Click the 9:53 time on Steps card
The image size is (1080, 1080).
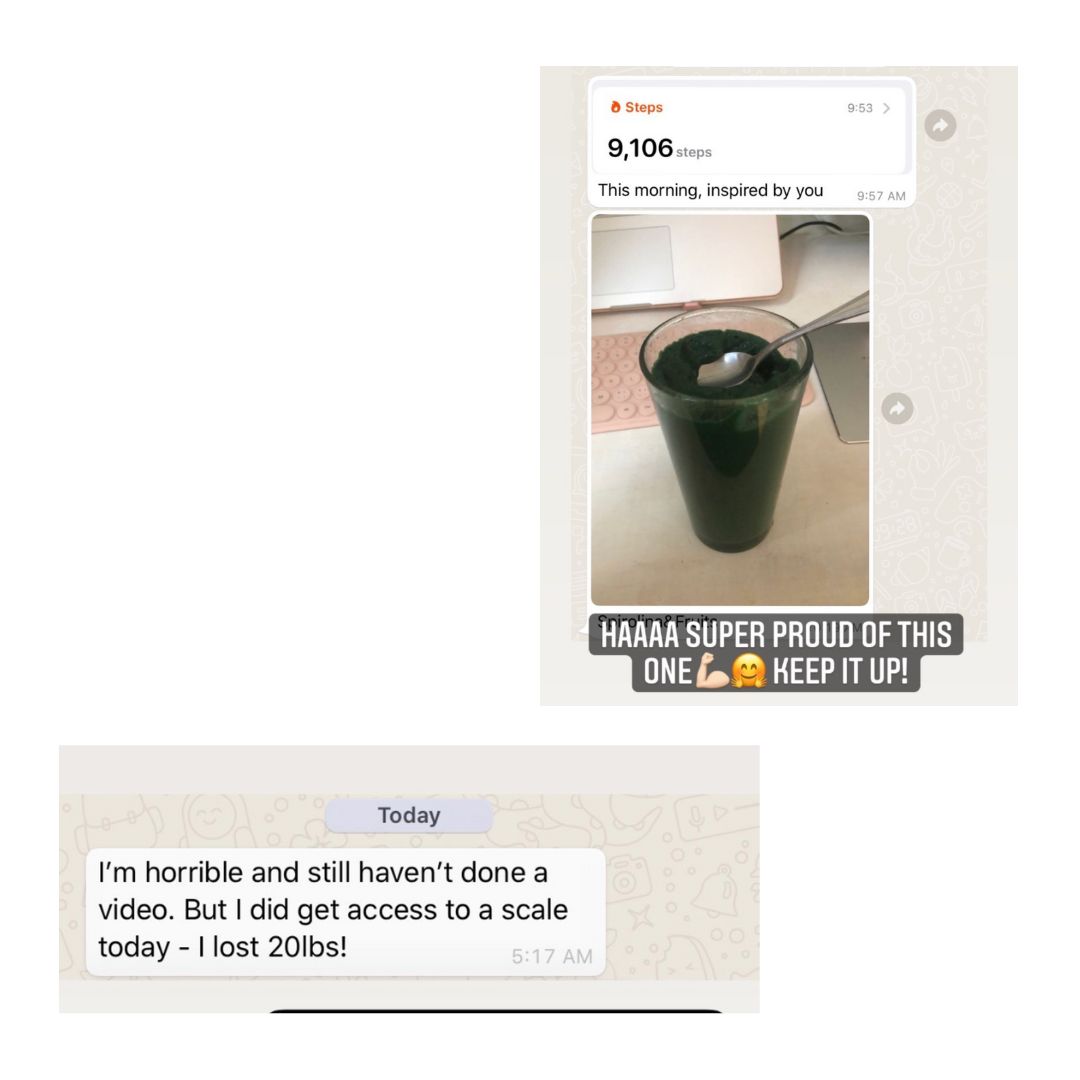click(x=860, y=108)
